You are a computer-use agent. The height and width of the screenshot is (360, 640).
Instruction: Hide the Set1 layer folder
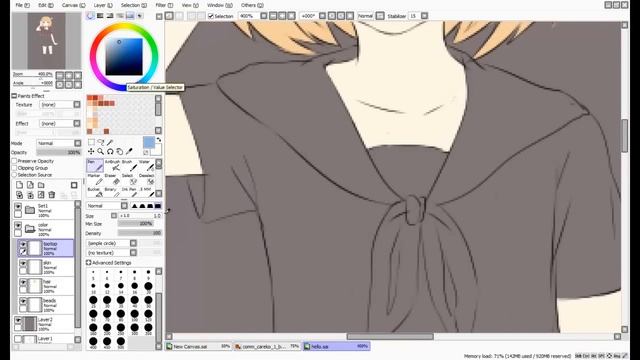(x=18, y=207)
